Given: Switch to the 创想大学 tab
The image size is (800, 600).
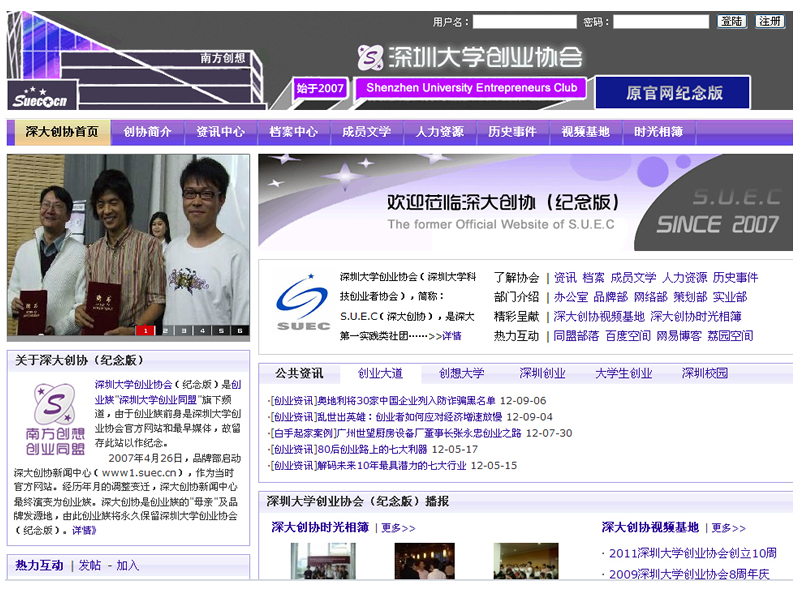Looking at the screenshot, I should point(462,373).
